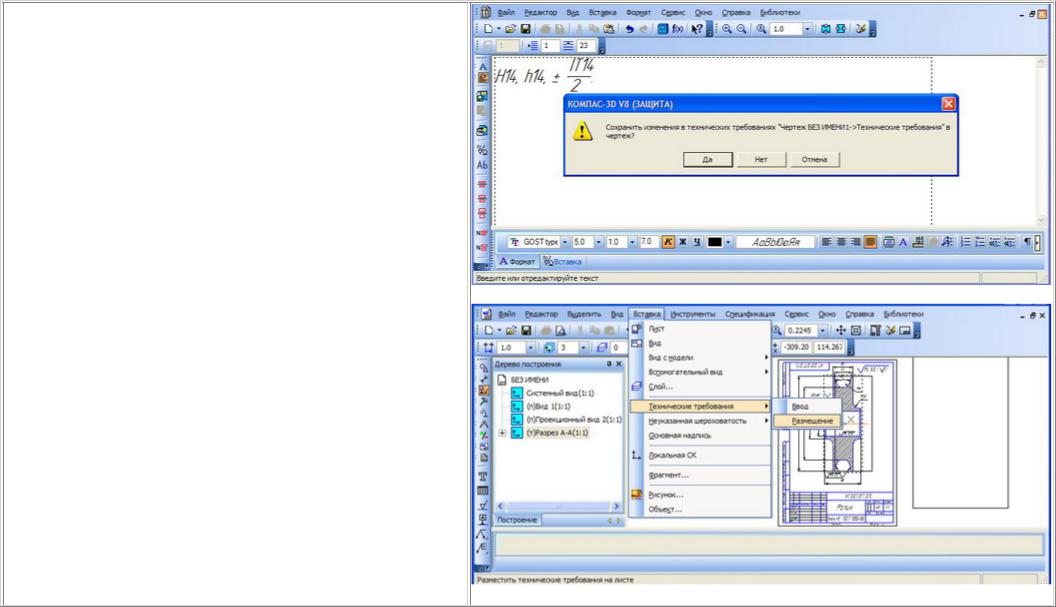Screen dimensions: 1056x607
Task: Click the zoom in magnifier icon
Action: (727, 29)
